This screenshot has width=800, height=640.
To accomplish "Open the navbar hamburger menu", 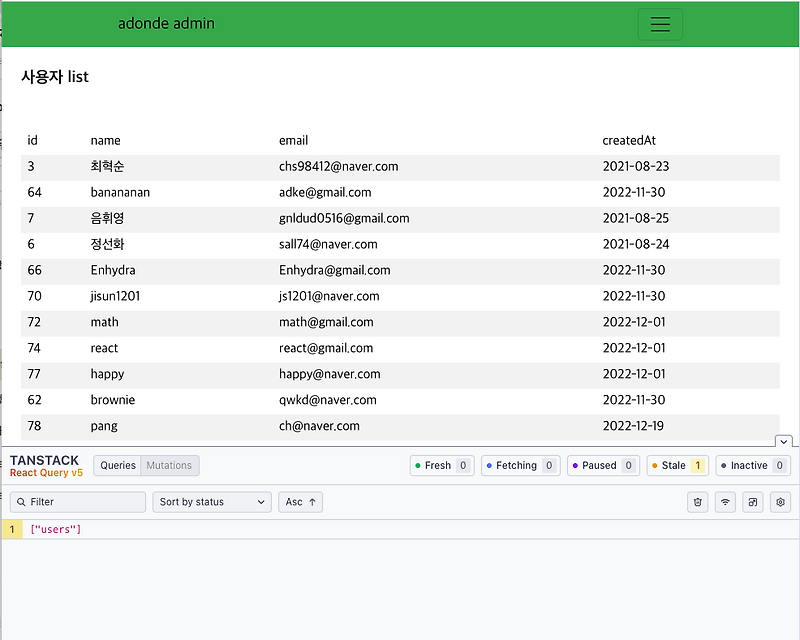I will coord(660,24).
